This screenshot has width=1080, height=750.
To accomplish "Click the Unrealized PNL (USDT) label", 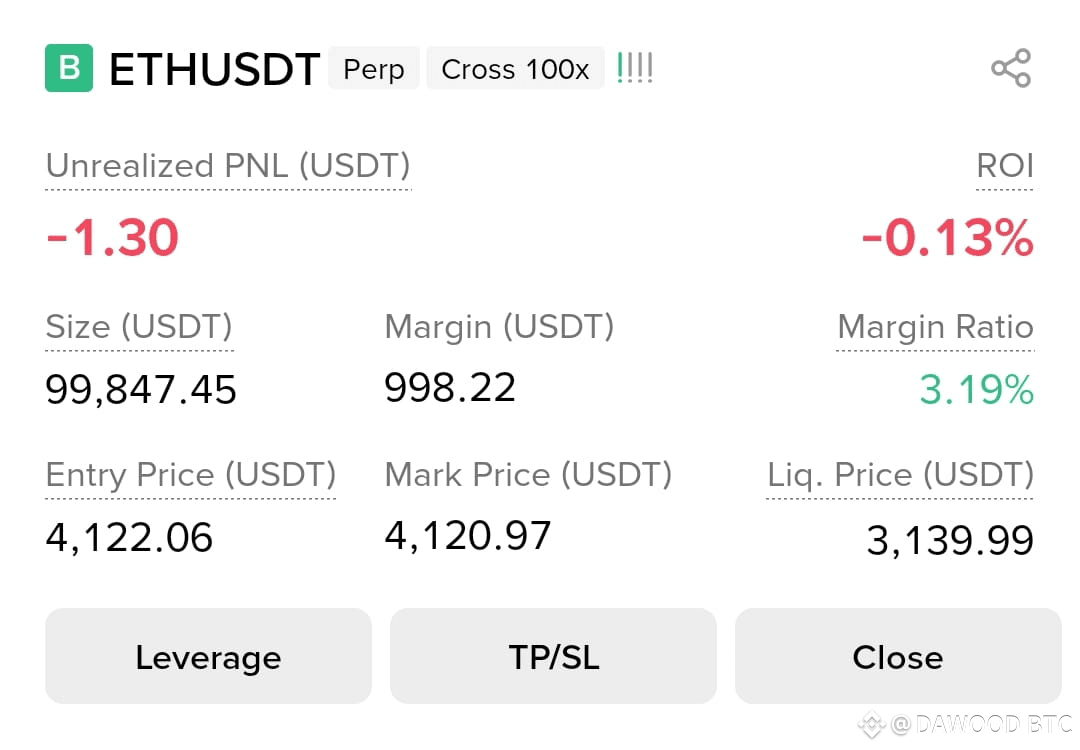I will click(x=228, y=166).
